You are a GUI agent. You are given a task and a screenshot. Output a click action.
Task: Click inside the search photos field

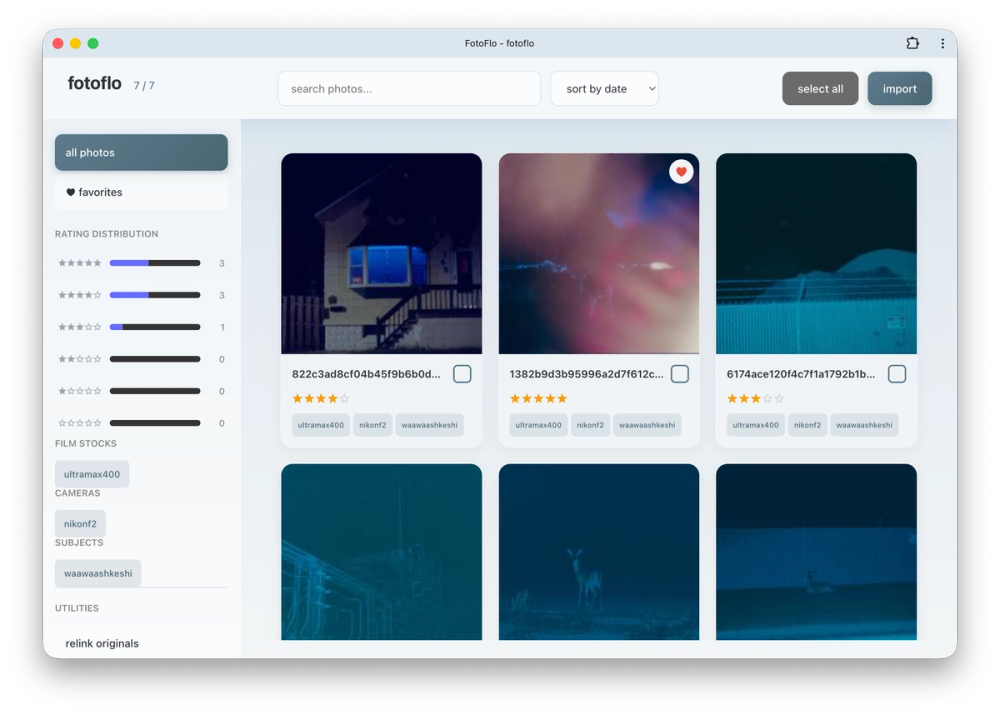(409, 88)
